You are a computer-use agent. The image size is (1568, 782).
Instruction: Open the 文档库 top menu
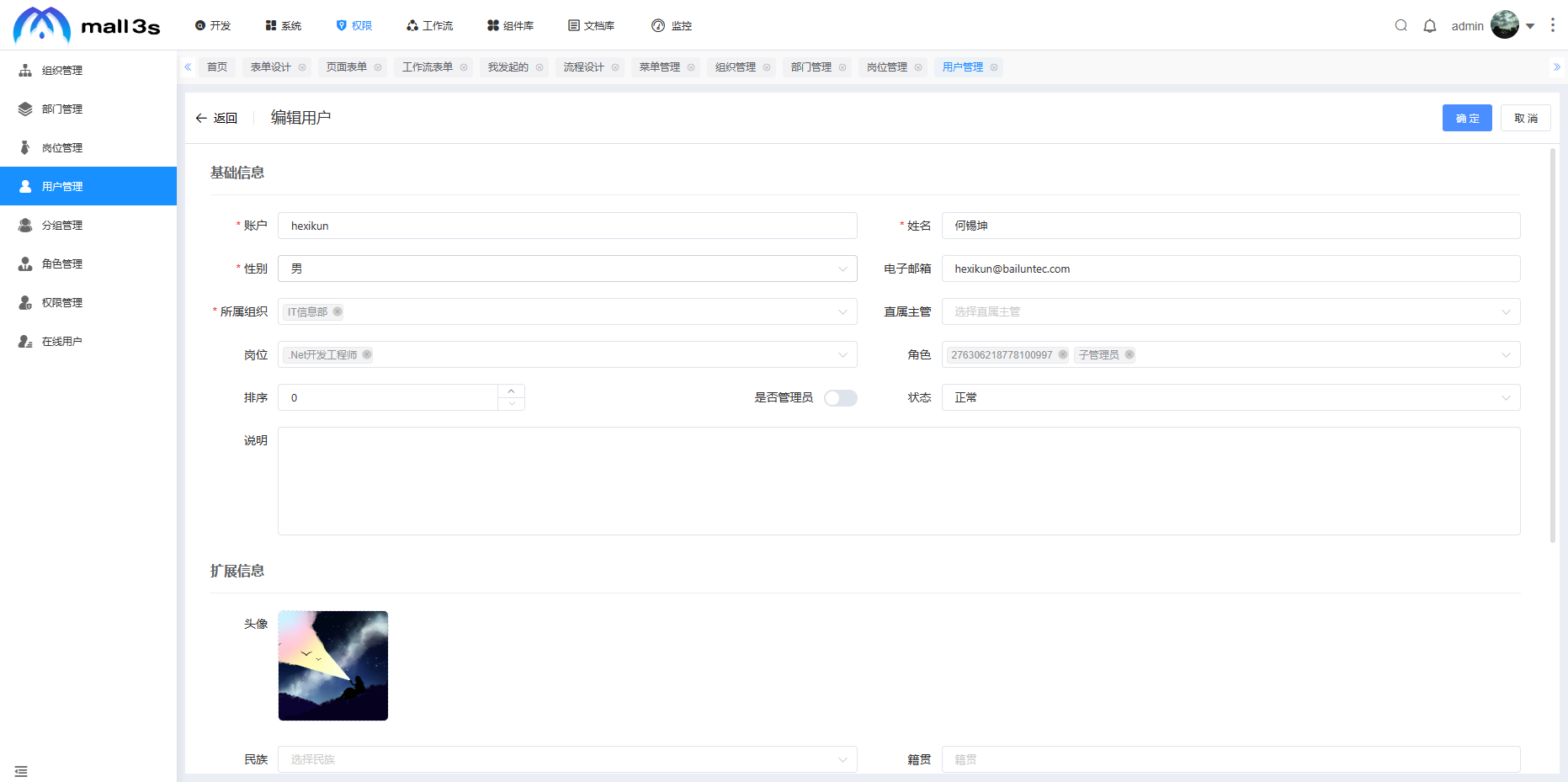click(x=592, y=25)
